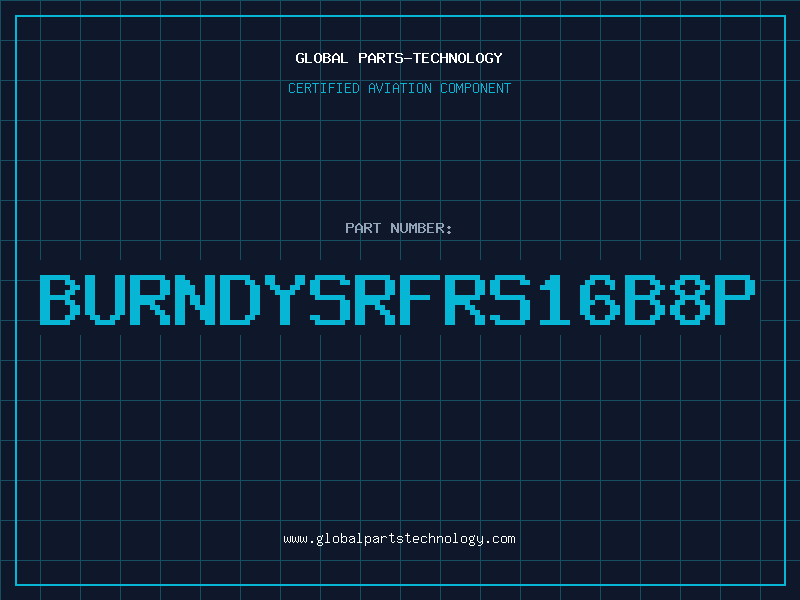
Task: Click the word AVIATION in the subtitle
Action: [x=400, y=88]
